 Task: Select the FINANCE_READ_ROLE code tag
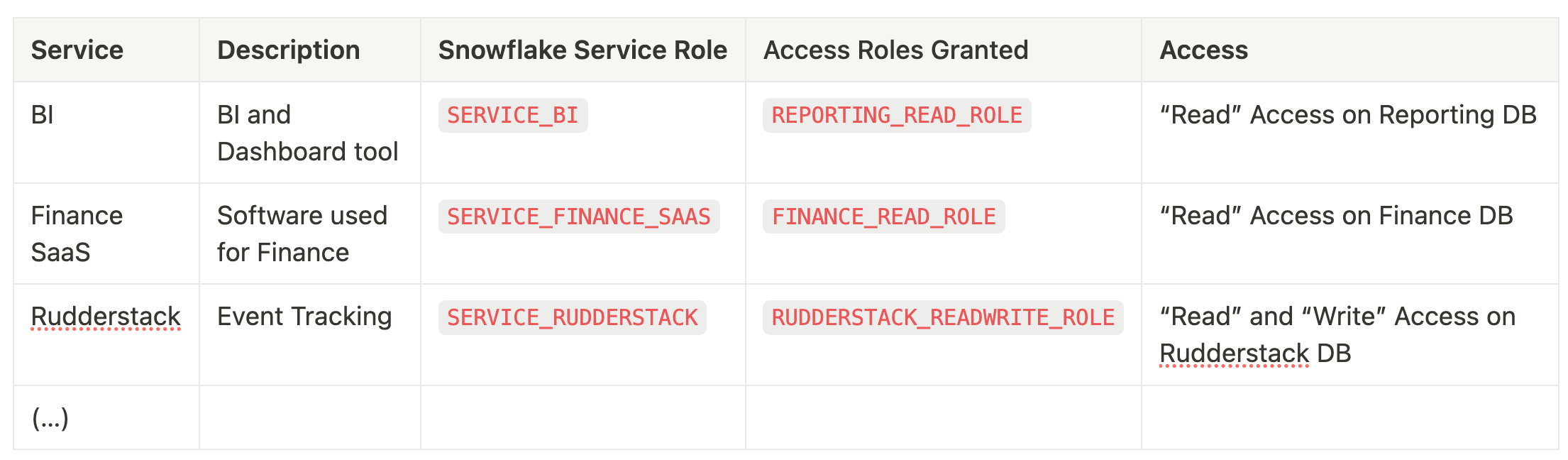(883, 217)
